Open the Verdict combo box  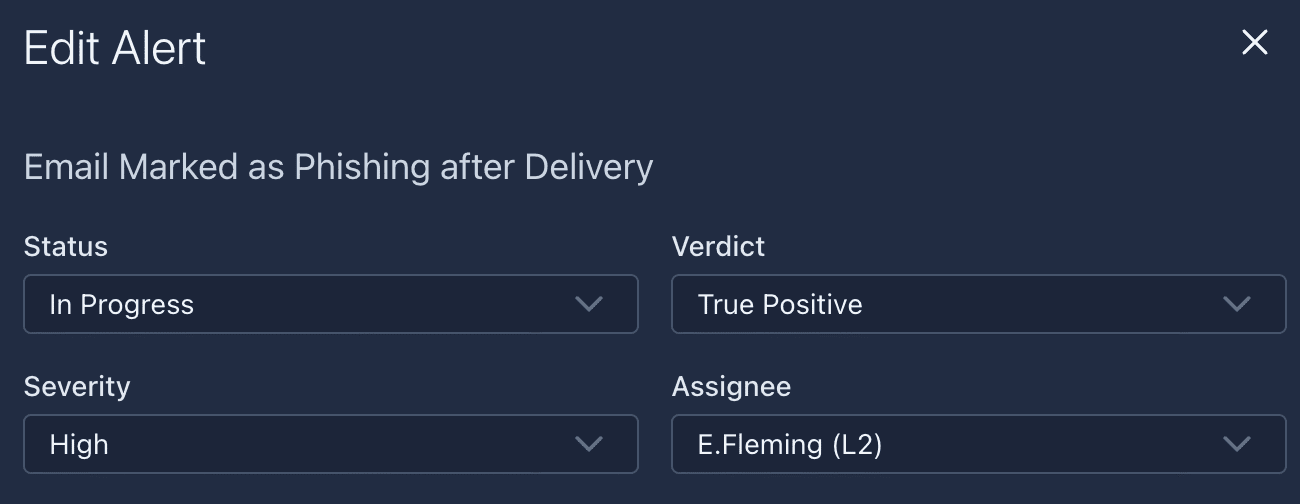click(x=978, y=304)
